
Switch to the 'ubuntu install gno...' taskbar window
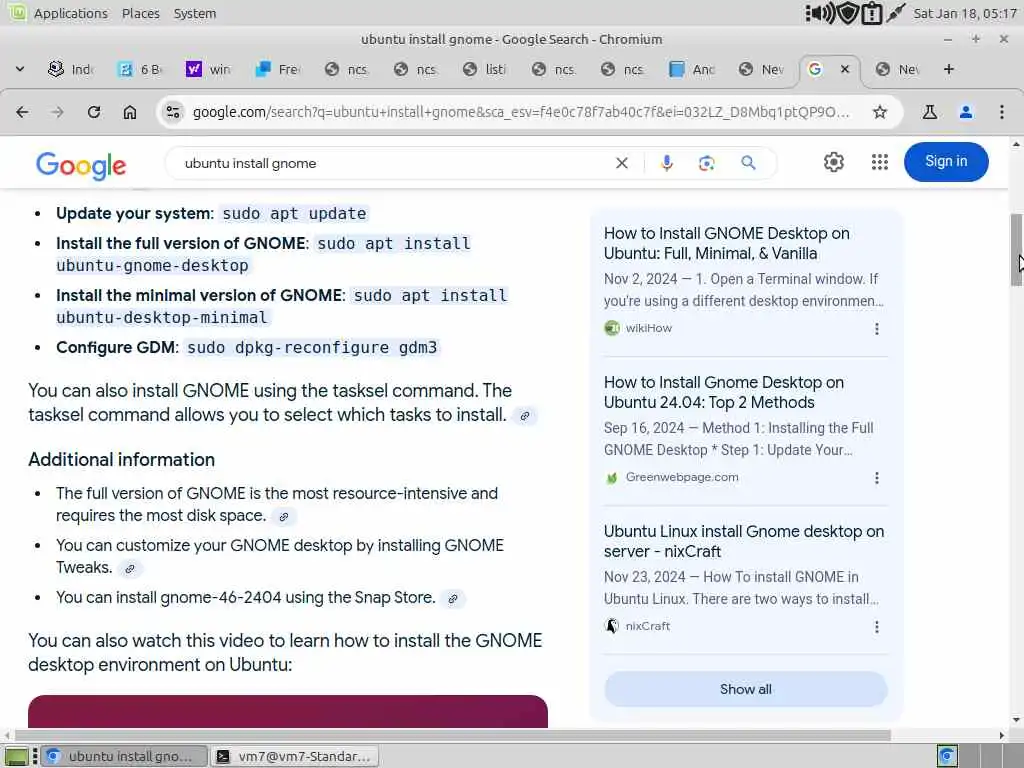(x=124, y=756)
